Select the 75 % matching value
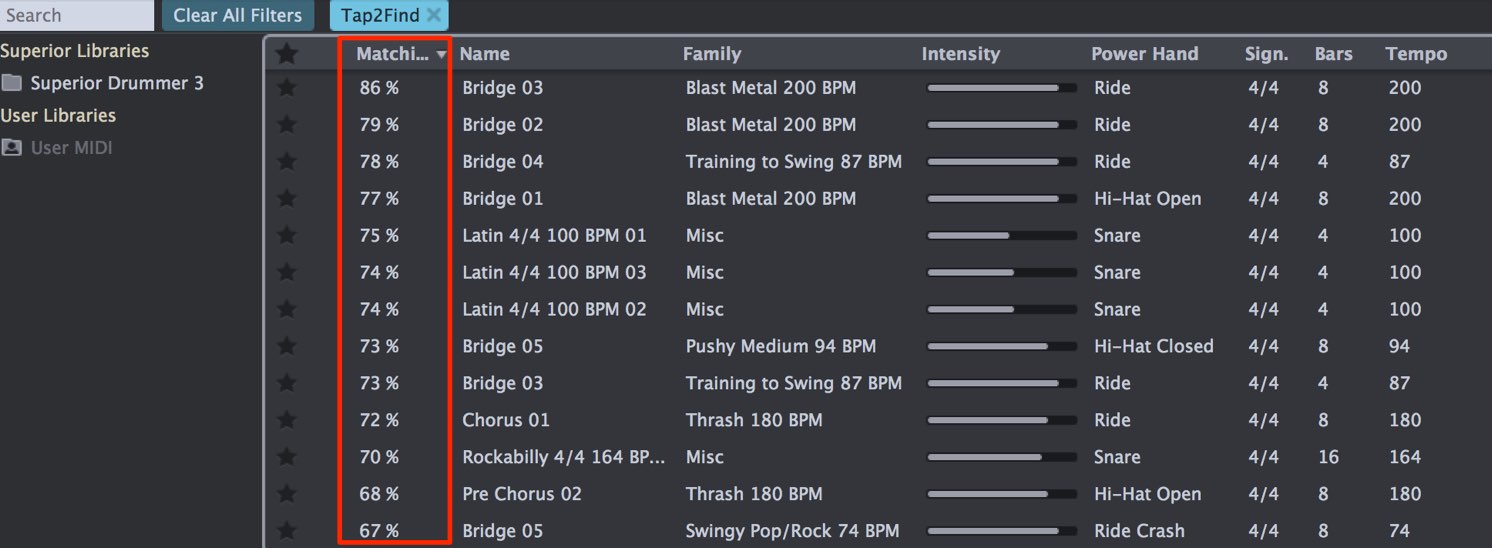 coord(379,236)
